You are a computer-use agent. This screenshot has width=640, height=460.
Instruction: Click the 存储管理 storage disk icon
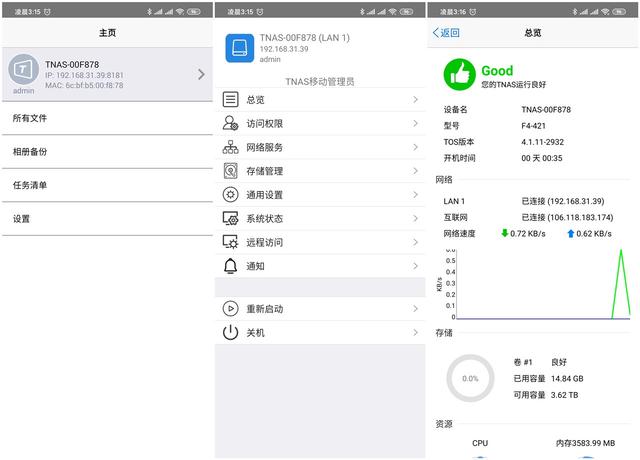tap(231, 171)
